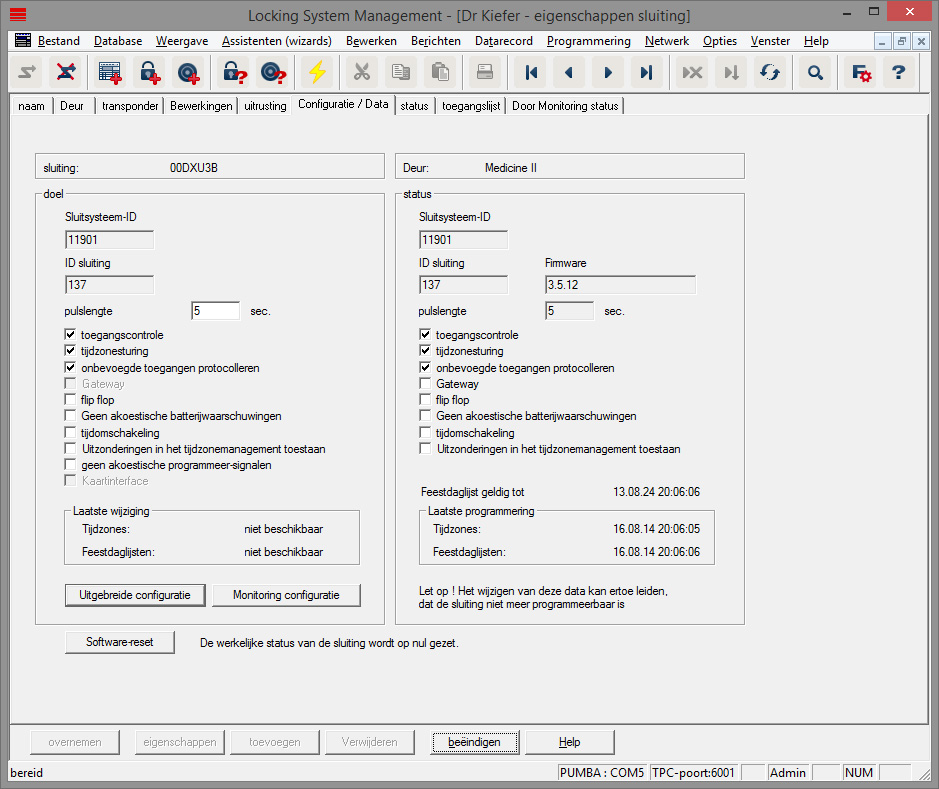Open the search magnifier icon
939x789 pixels.
[814, 72]
